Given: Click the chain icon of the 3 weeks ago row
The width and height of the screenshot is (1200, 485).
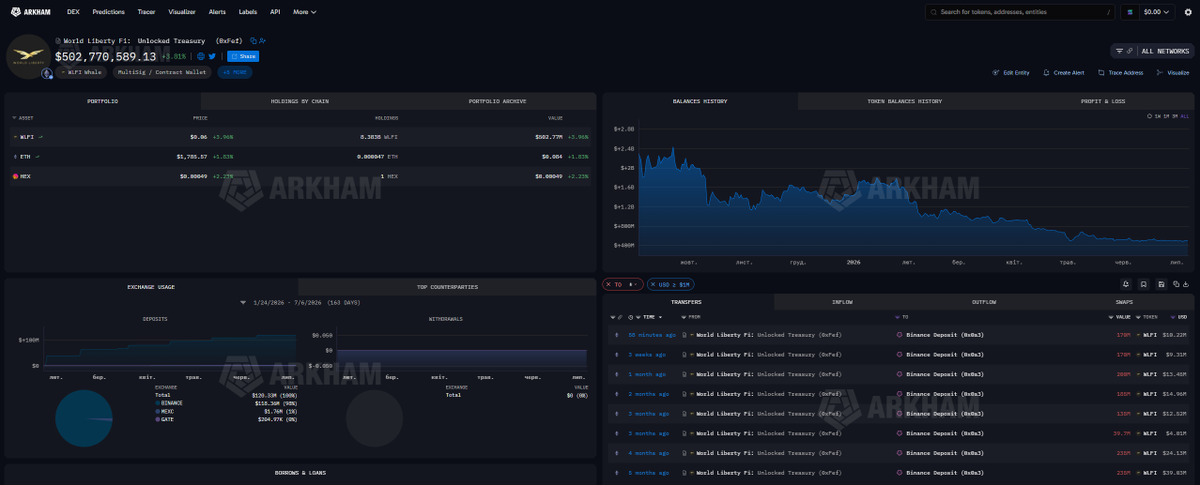Looking at the screenshot, I should [x=616, y=353].
